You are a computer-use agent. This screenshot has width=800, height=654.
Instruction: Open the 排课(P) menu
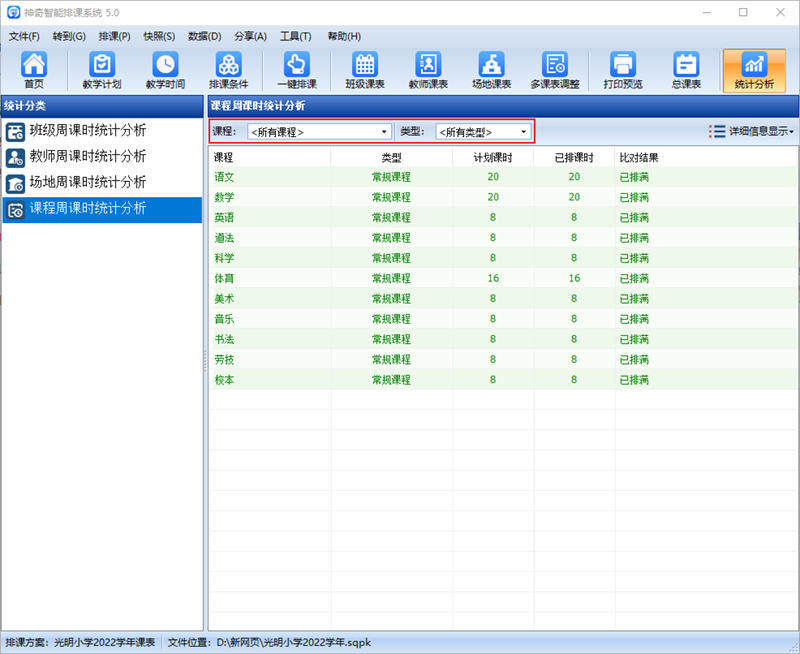point(114,36)
